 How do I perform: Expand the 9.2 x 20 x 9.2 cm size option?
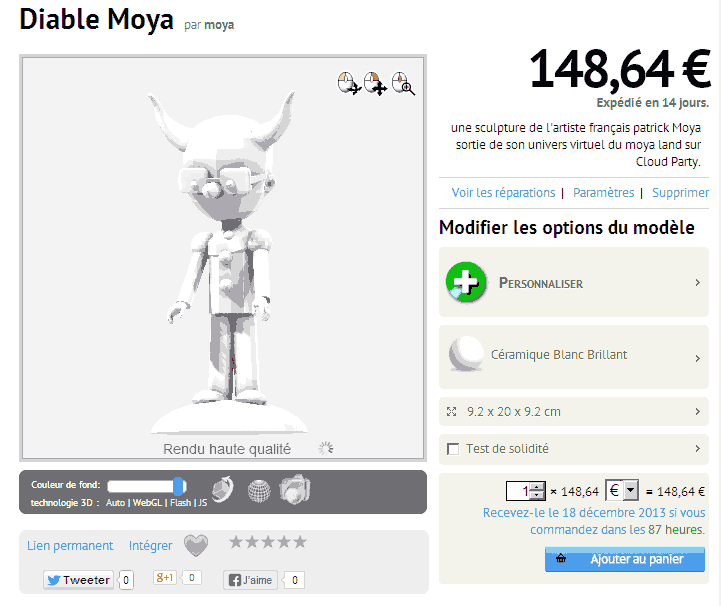[x=574, y=412]
